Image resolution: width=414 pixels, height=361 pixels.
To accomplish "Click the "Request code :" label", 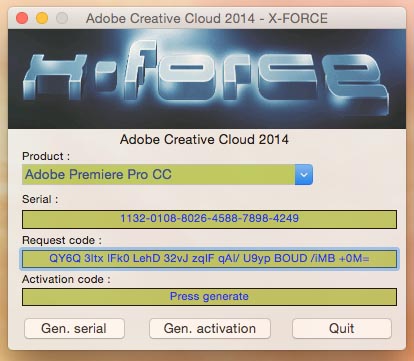I will tap(62, 240).
